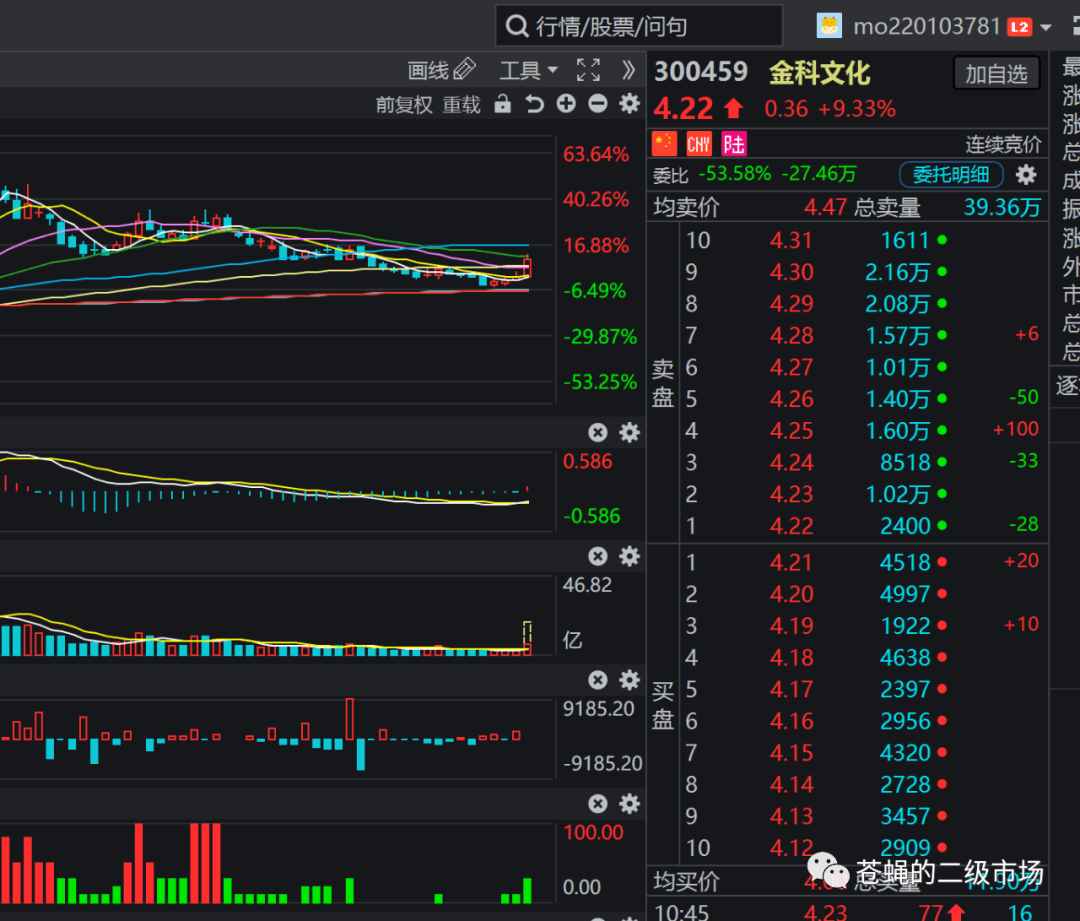Select 前复权 price adjustment option
The width and height of the screenshot is (1080, 921).
tap(404, 105)
